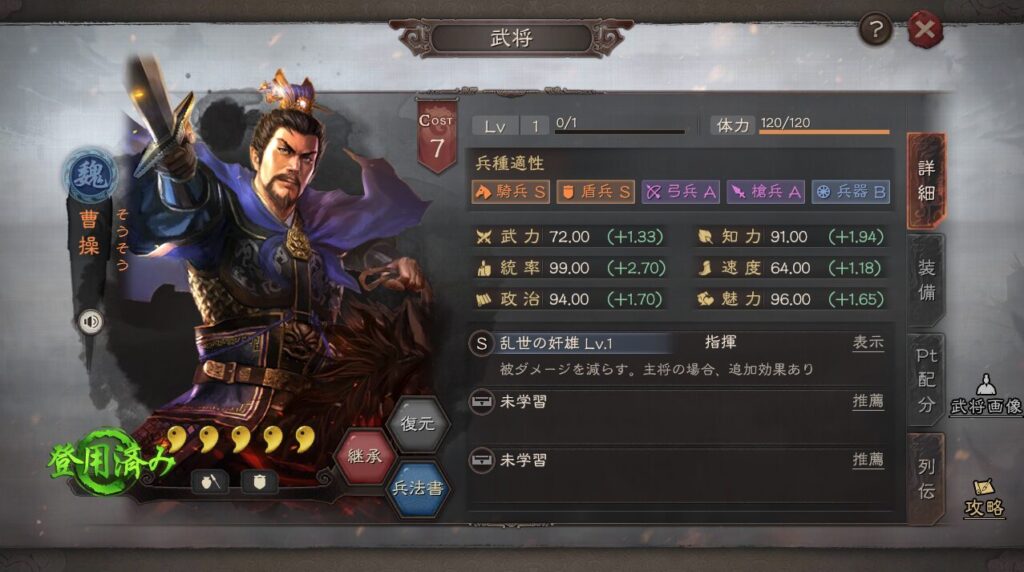1024x572 pixels.
Task: Click the blue 兵法書 hexagon button
Action: [x=417, y=488]
